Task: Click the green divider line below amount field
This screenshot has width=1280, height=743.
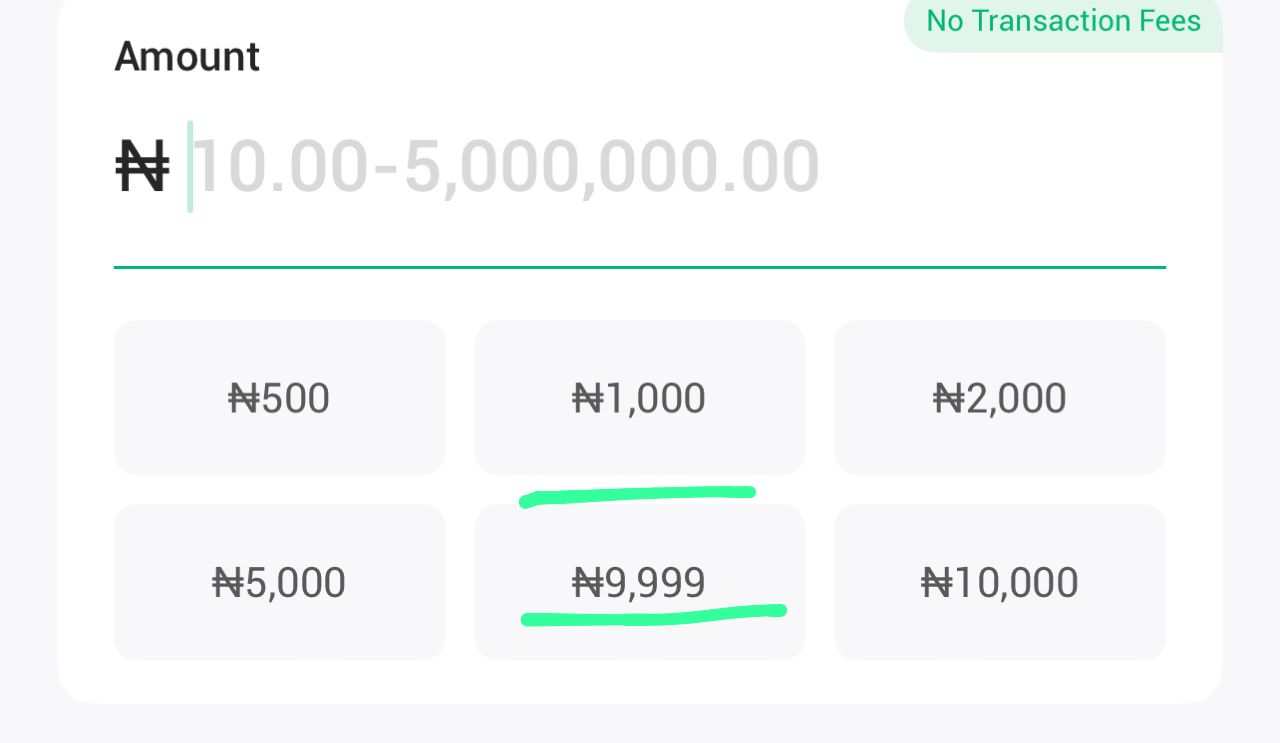Action: pos(639,268)
